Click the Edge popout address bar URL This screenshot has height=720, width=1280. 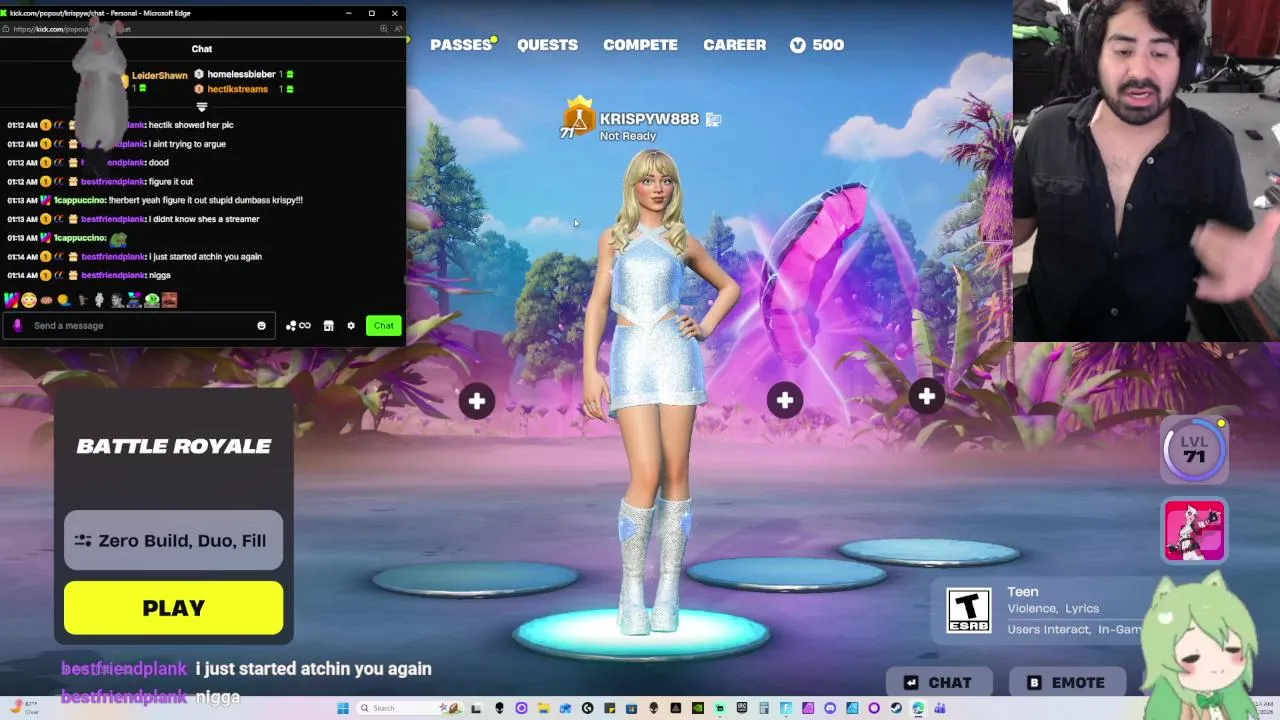click(70, 29)
